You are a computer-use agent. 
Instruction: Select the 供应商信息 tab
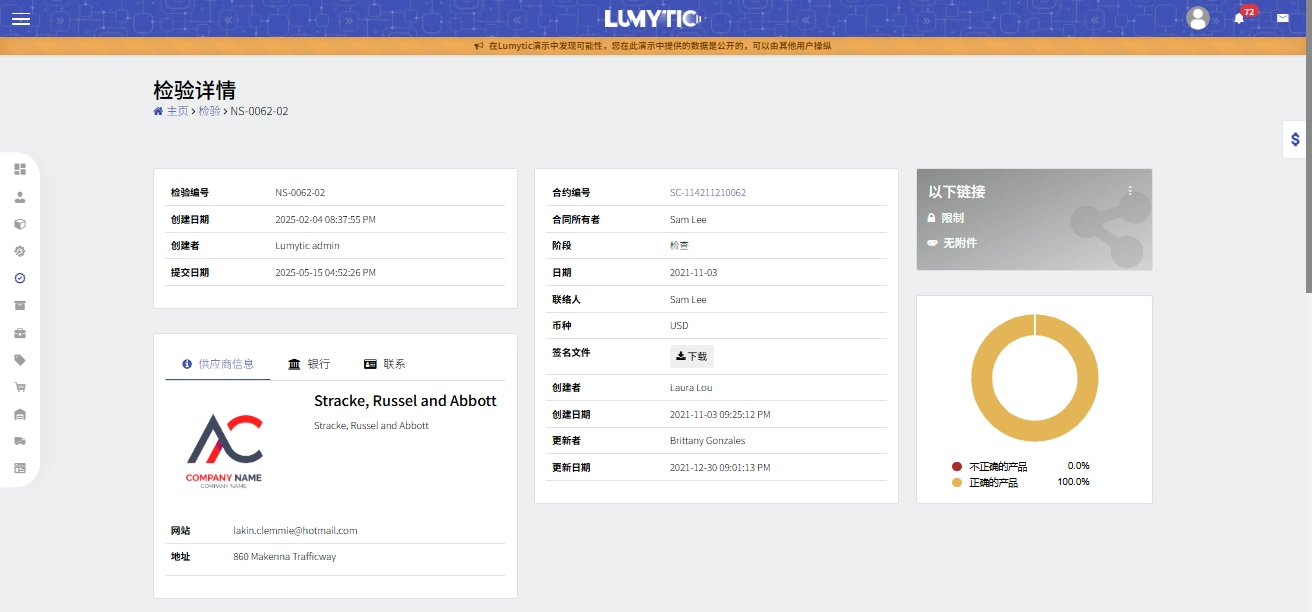coord(218,364)
